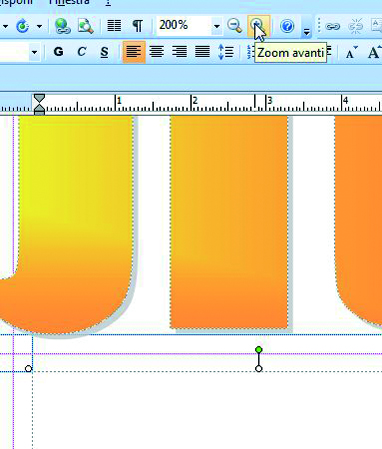Click the insert hyperlink globe icon

62,26
